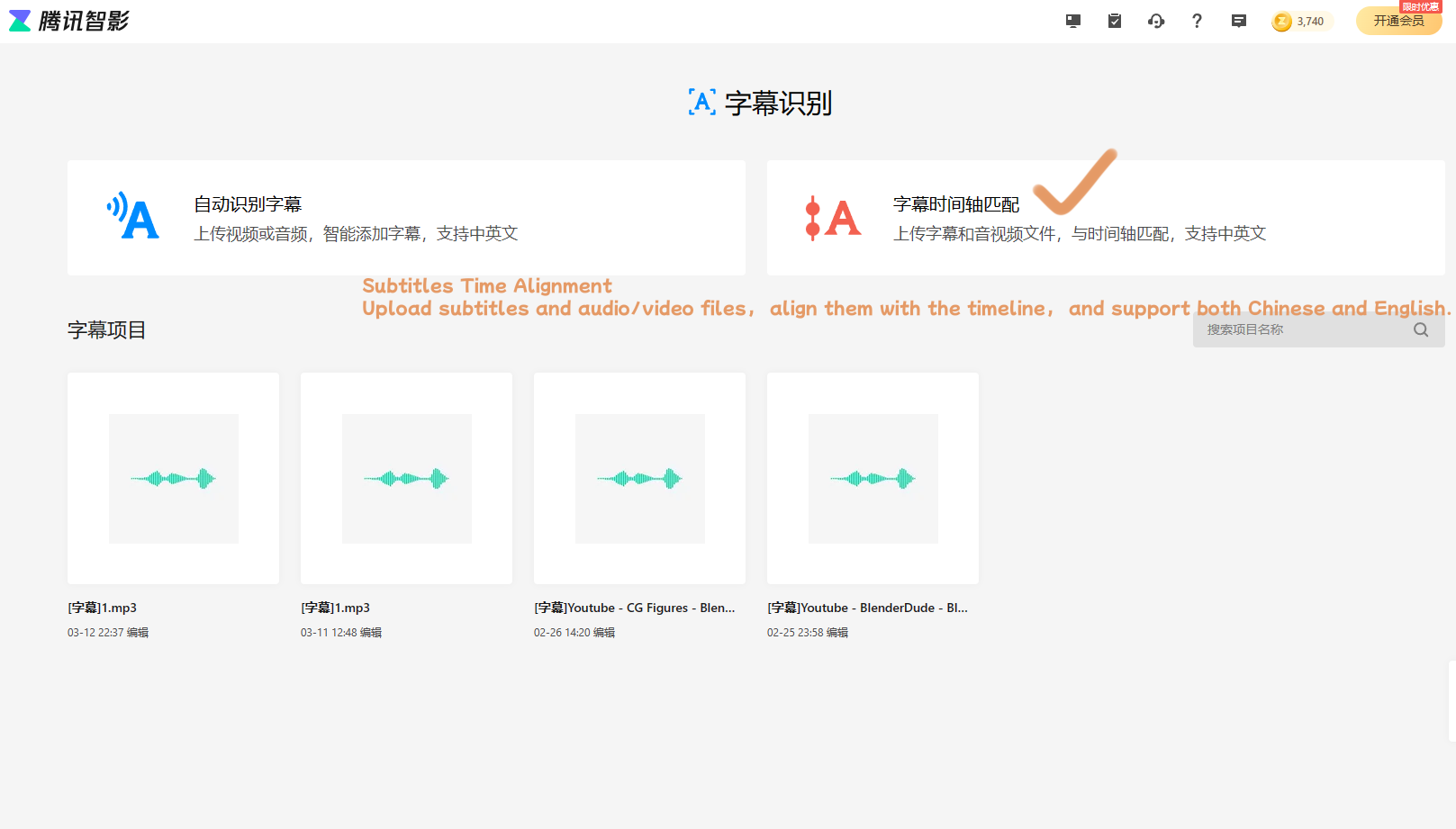The height and width of the screenshot is (829, 1456).
Task: Open the CG Figures project thumbnail
Action: point(639,478)
